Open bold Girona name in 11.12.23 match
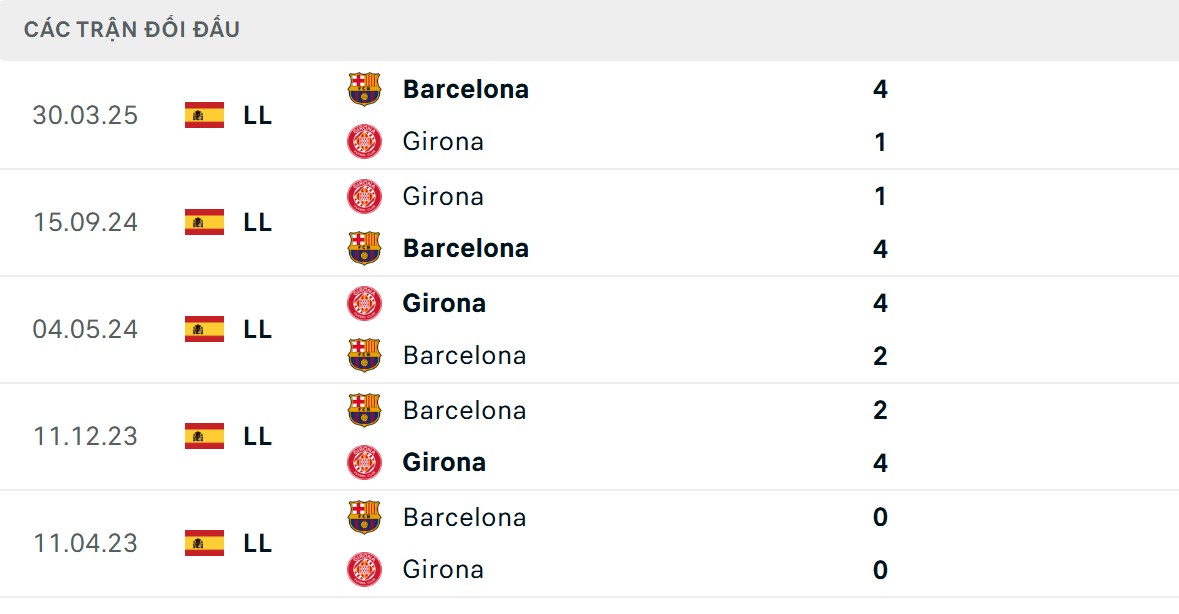This screenshot has height=614, width=1179. tap(444, 462)
